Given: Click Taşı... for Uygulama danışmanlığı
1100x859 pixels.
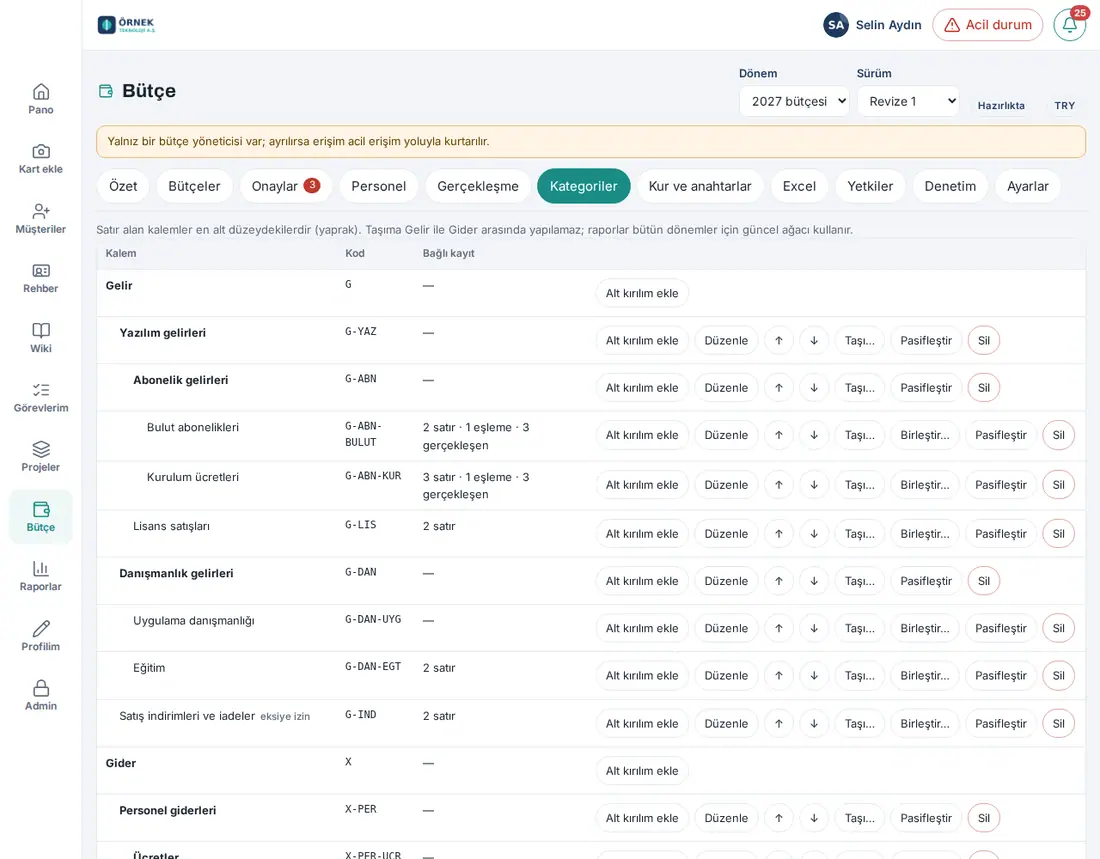Looking at the screenshot, I should click(859, 628).
